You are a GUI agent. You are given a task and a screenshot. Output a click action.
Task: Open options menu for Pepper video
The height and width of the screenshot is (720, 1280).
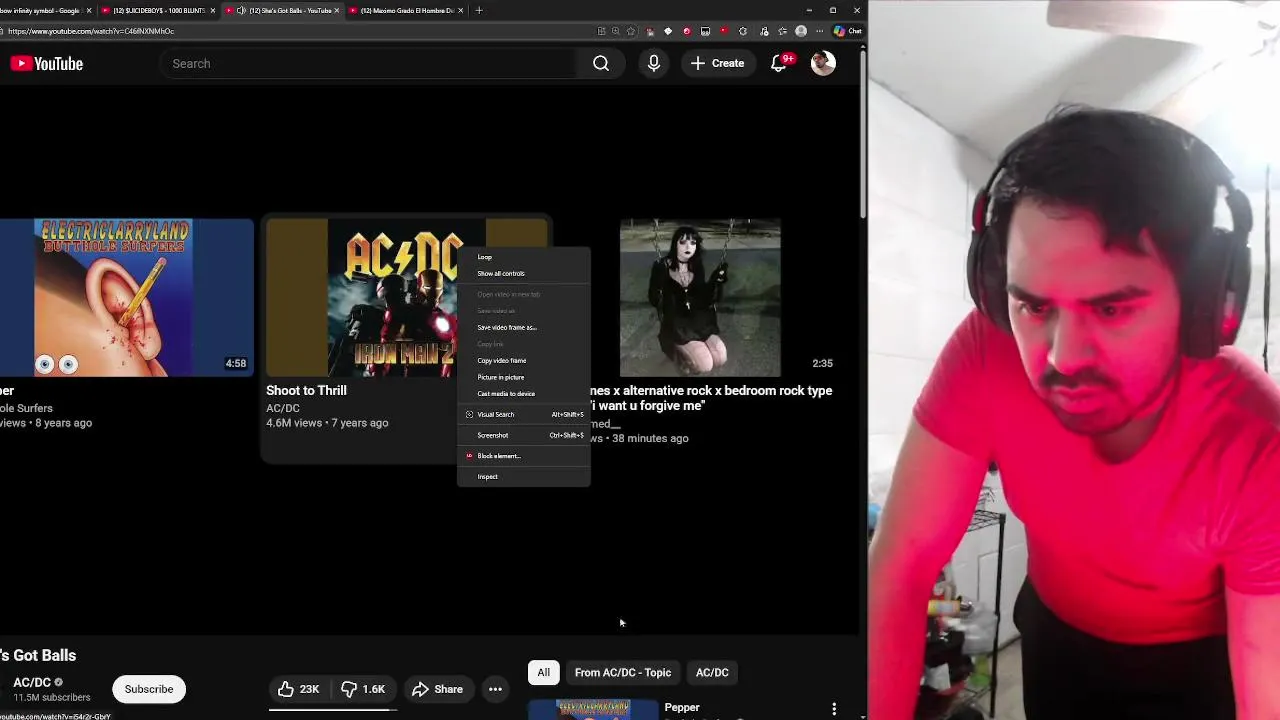[x=834, y=709]
